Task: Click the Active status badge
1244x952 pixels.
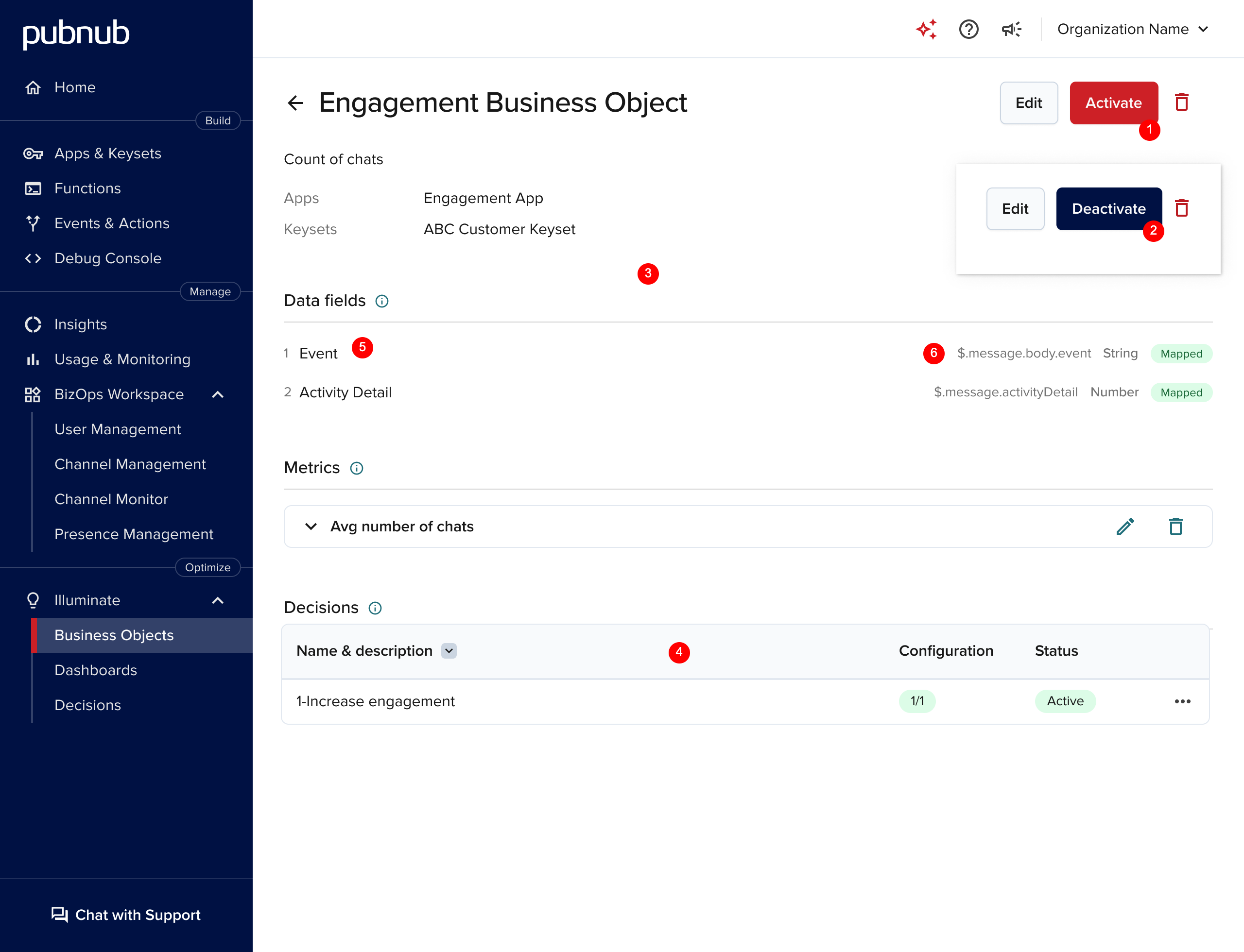Action: (1065, 701)
